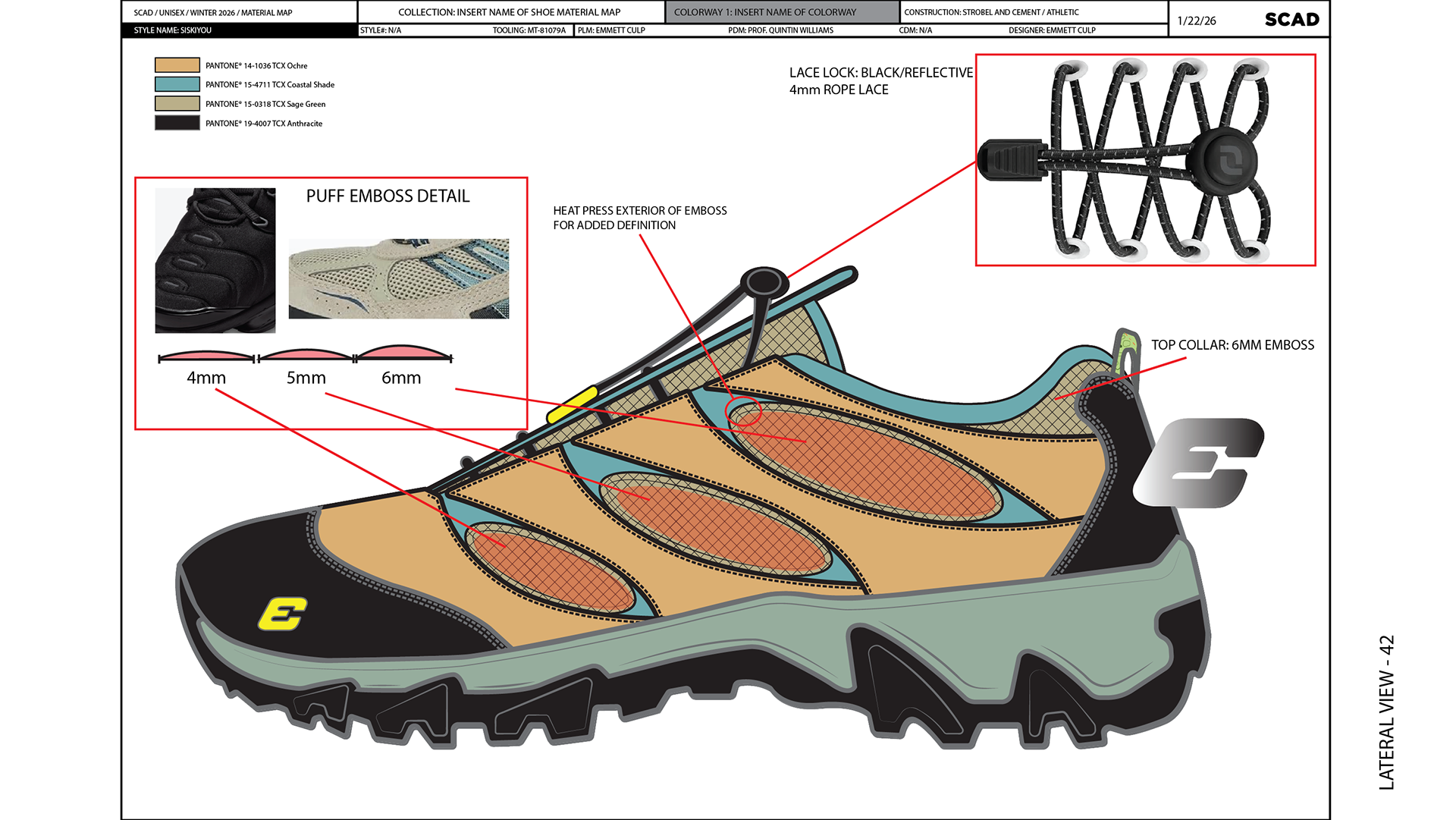
Task: Click the beige mesh sneaker reference photo
Action: 398,278
